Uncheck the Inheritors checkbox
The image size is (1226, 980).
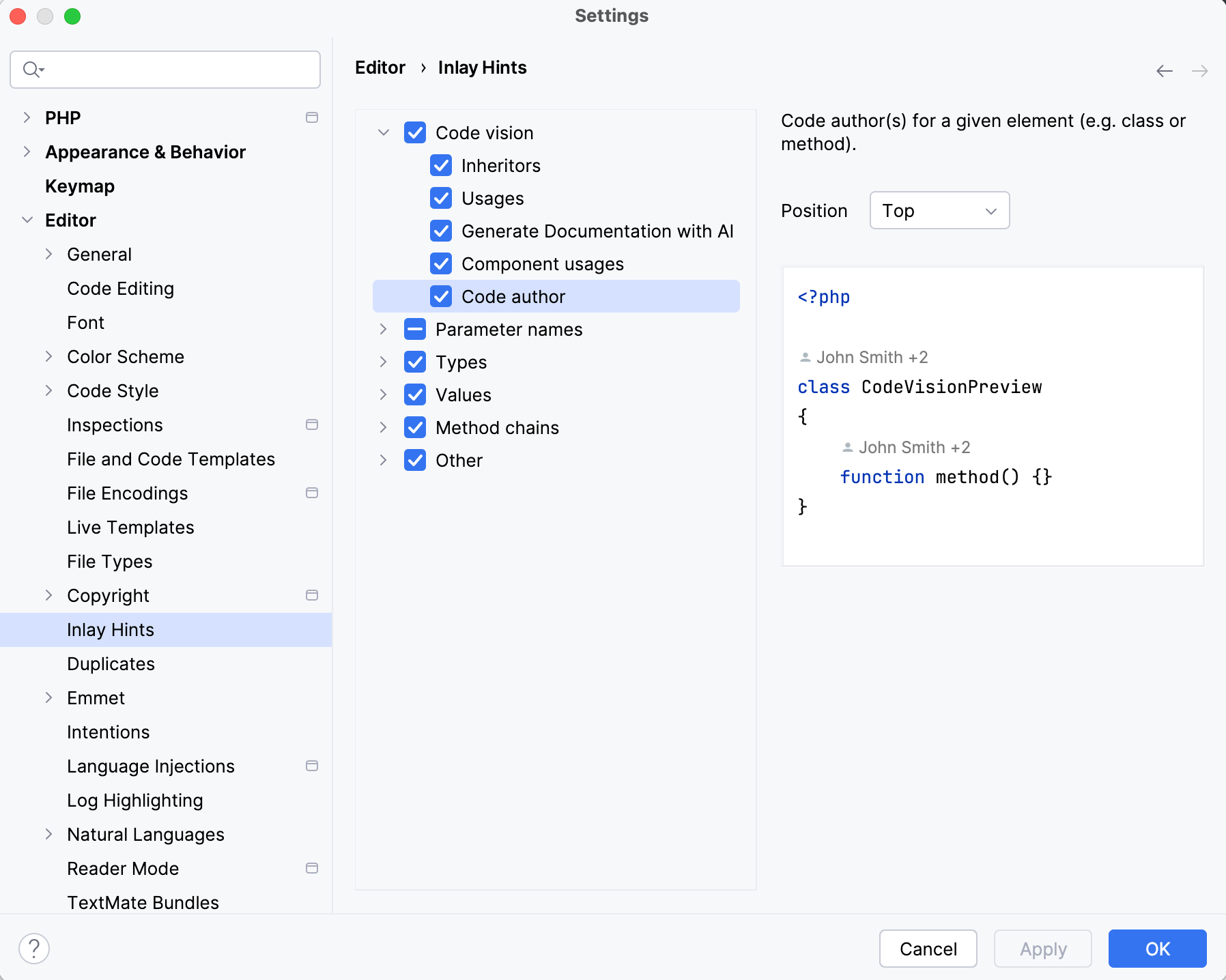441,165
